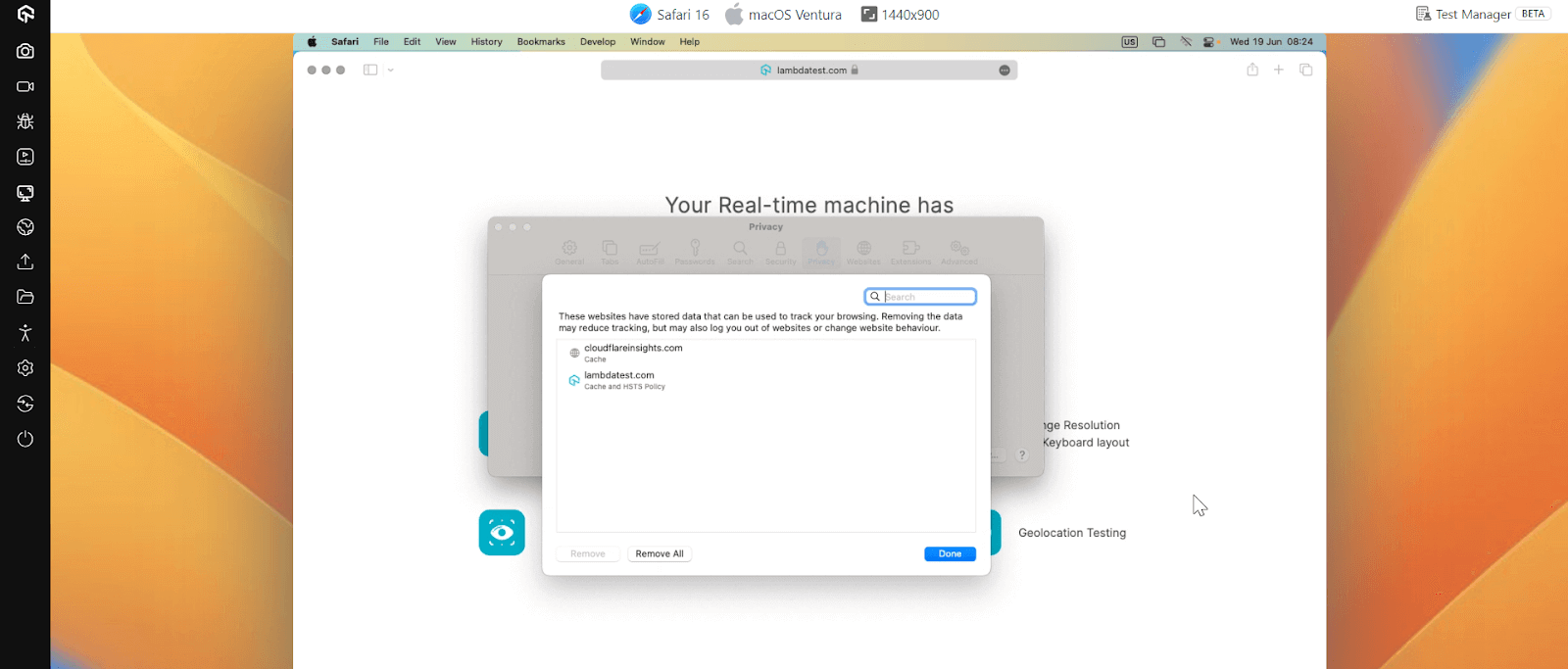Switch to the AutoFill preferences tab
Image resolution: width=1568 pixels, height=669 pixels.
[650, 253]
